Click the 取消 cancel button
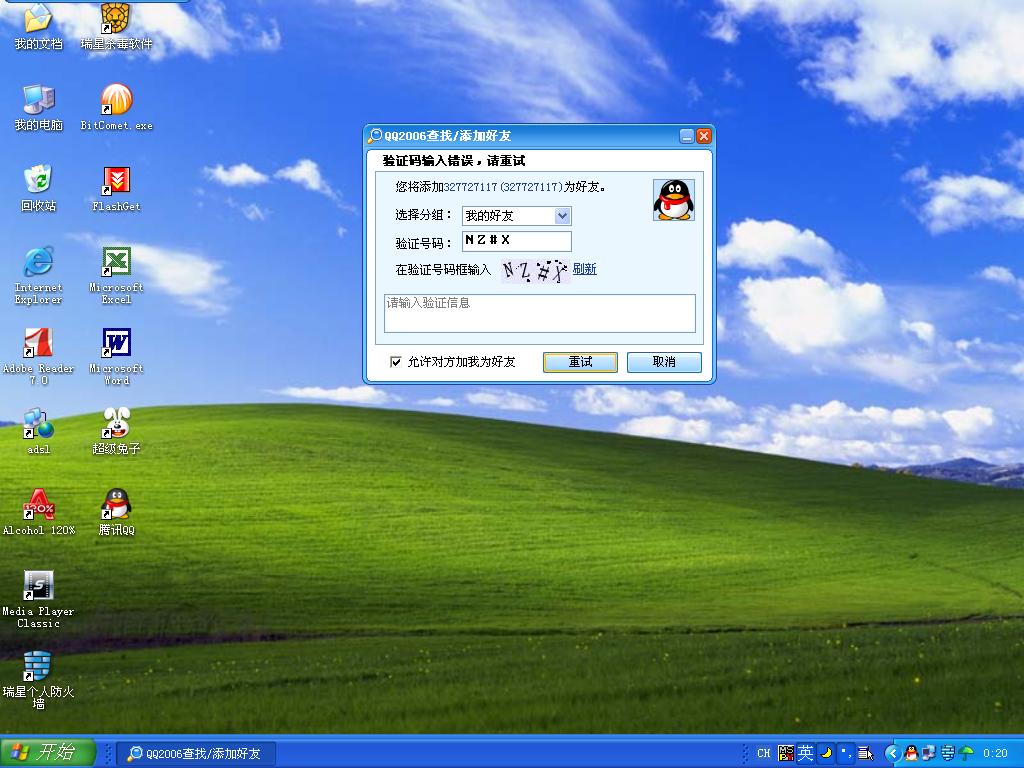This screenshot has width=1024, height=768. point(664,362)
